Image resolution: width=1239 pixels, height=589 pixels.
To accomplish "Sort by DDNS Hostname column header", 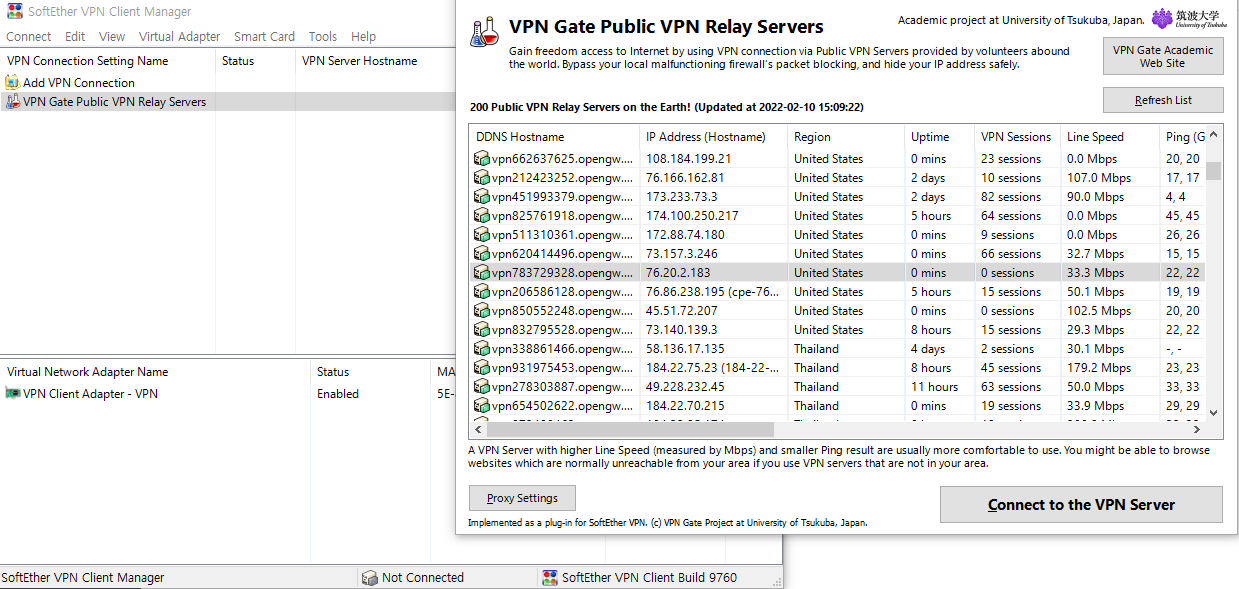I will pyautogui.click(x=554, y=137).
